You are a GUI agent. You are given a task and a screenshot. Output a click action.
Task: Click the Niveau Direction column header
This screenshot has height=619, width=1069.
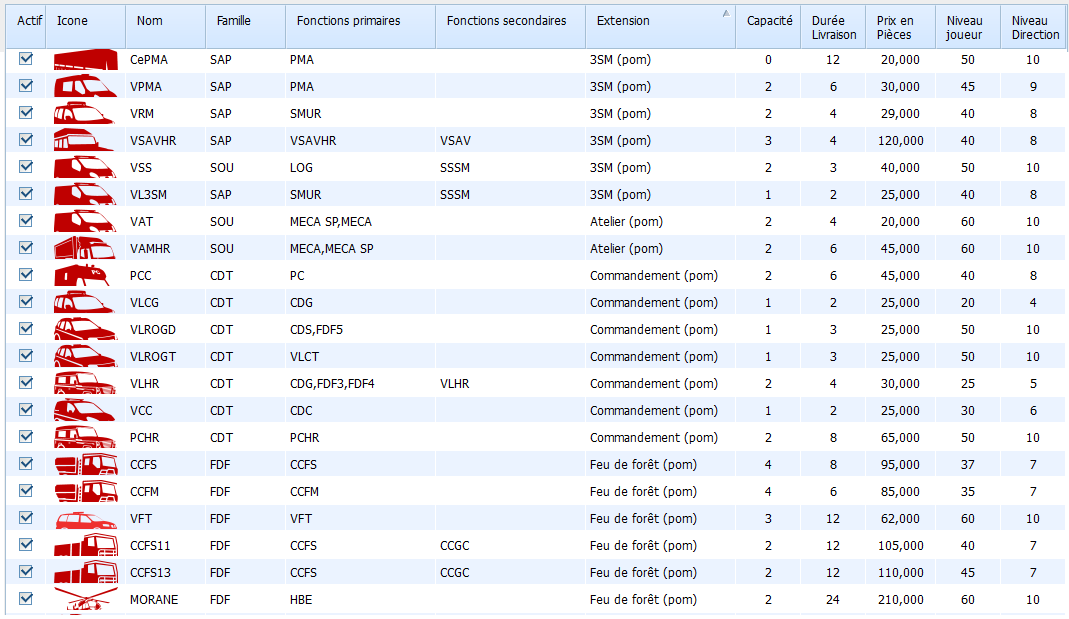pyautogui.click(x=1034, y=27)
